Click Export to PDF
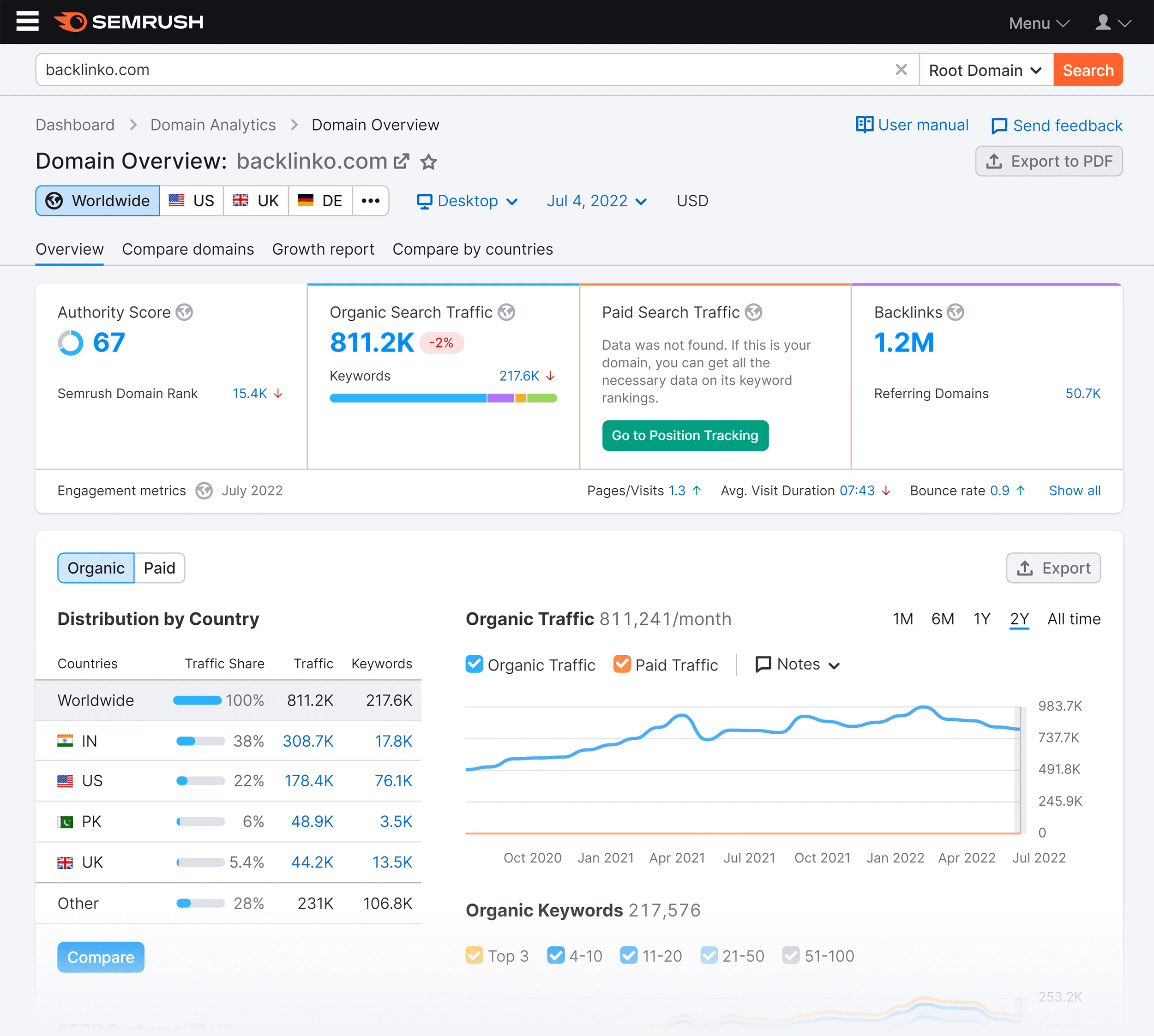Image resolution: width=1154 pixels, height=1036 pixels. pos(1048,161)
